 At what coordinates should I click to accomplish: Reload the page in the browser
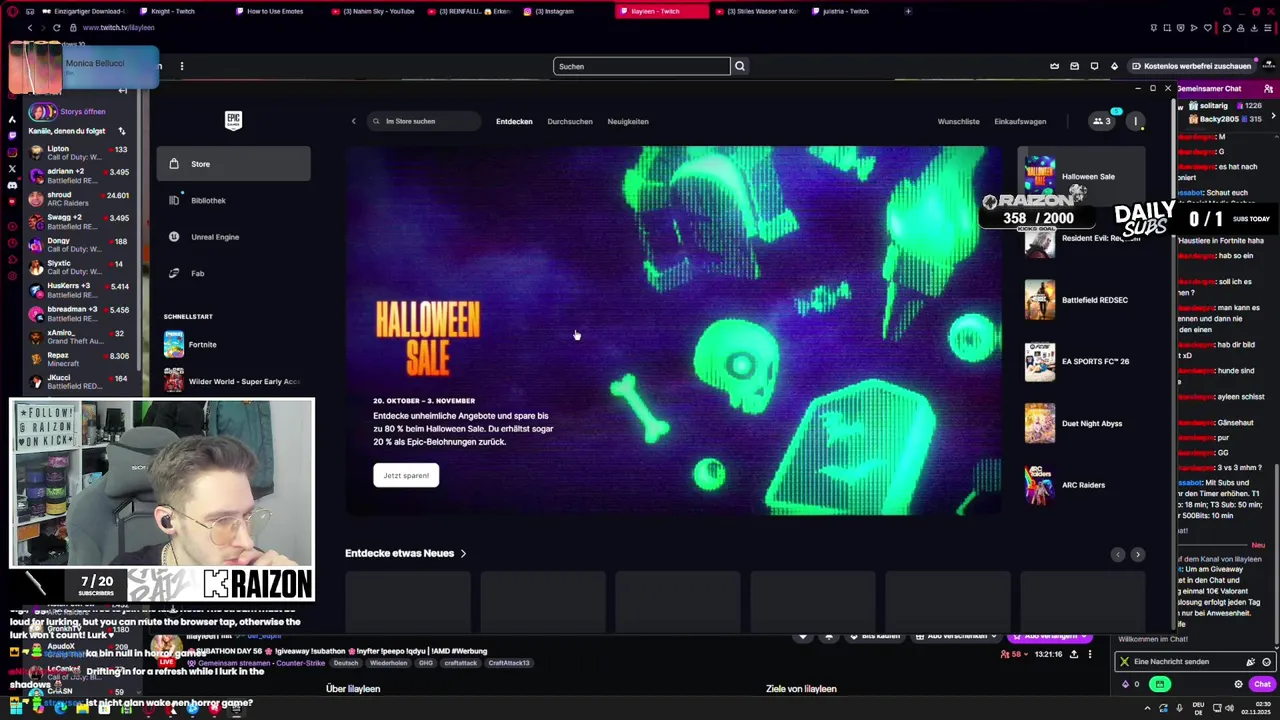click(56, 28)
